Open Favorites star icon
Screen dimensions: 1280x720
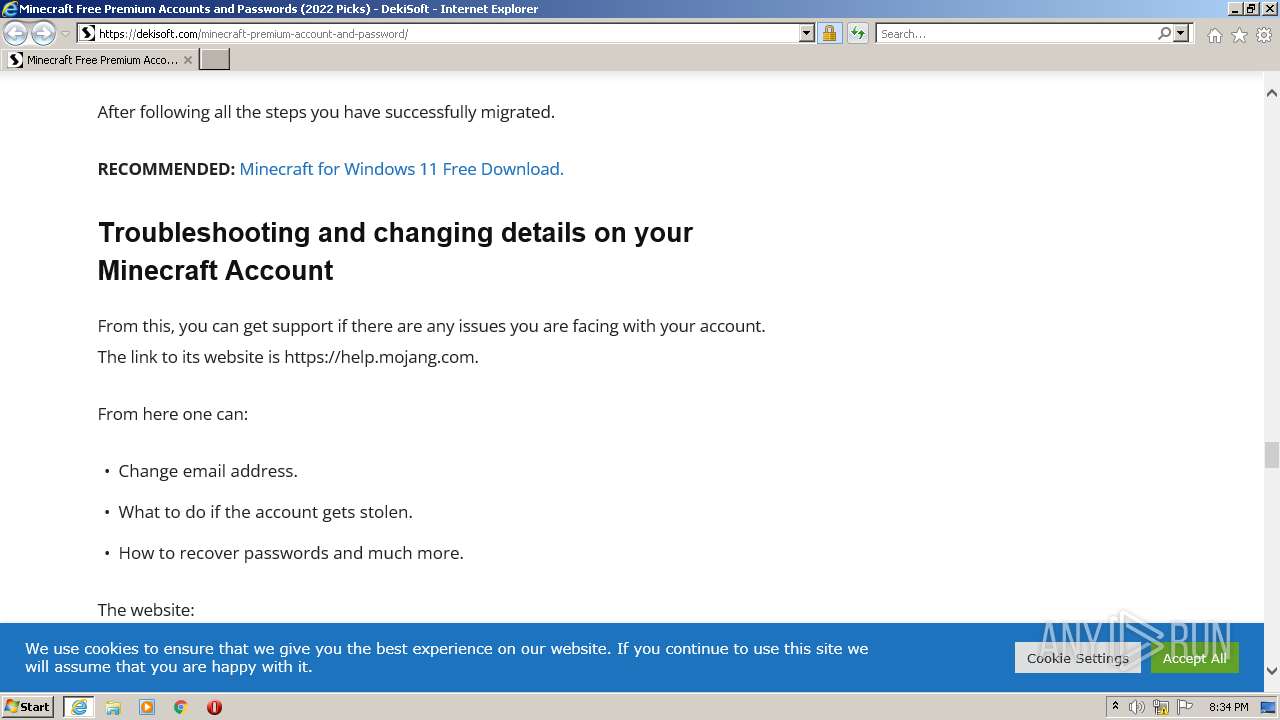pos(1239,35)
